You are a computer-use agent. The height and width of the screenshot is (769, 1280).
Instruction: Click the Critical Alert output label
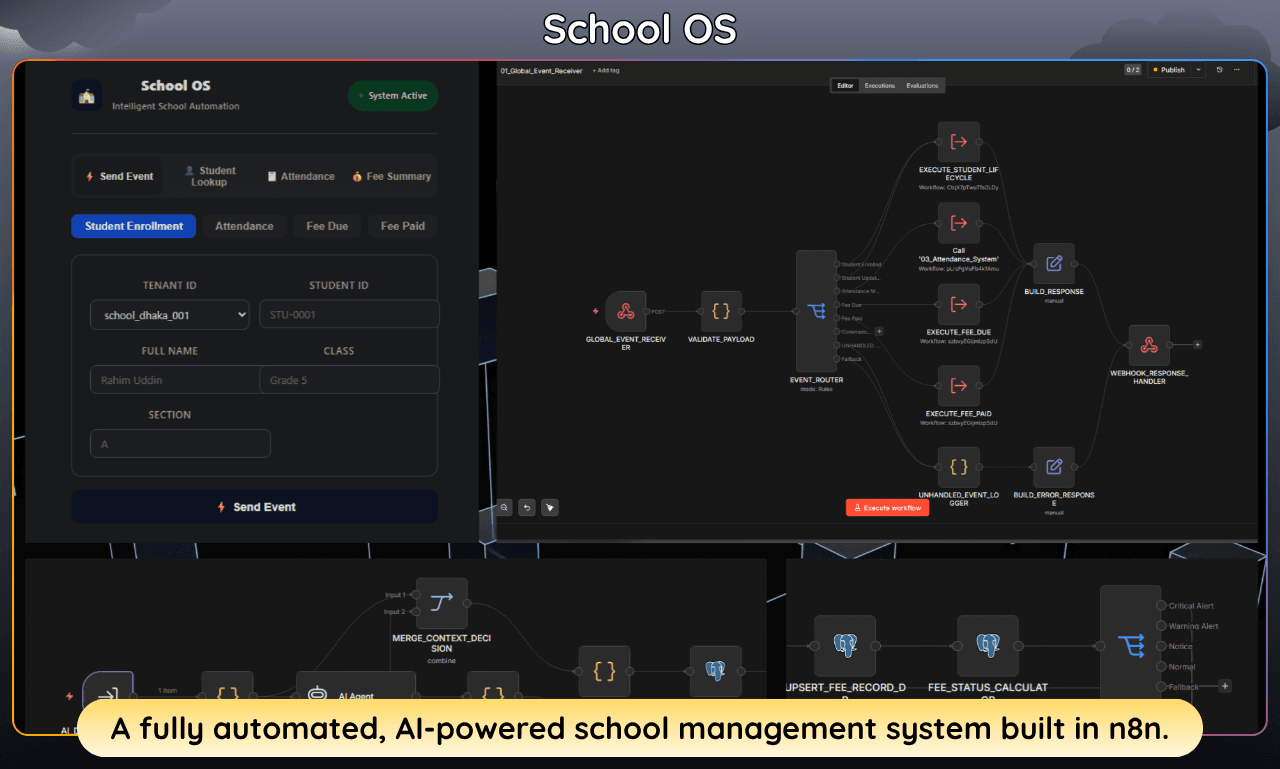pos(1191,606)
